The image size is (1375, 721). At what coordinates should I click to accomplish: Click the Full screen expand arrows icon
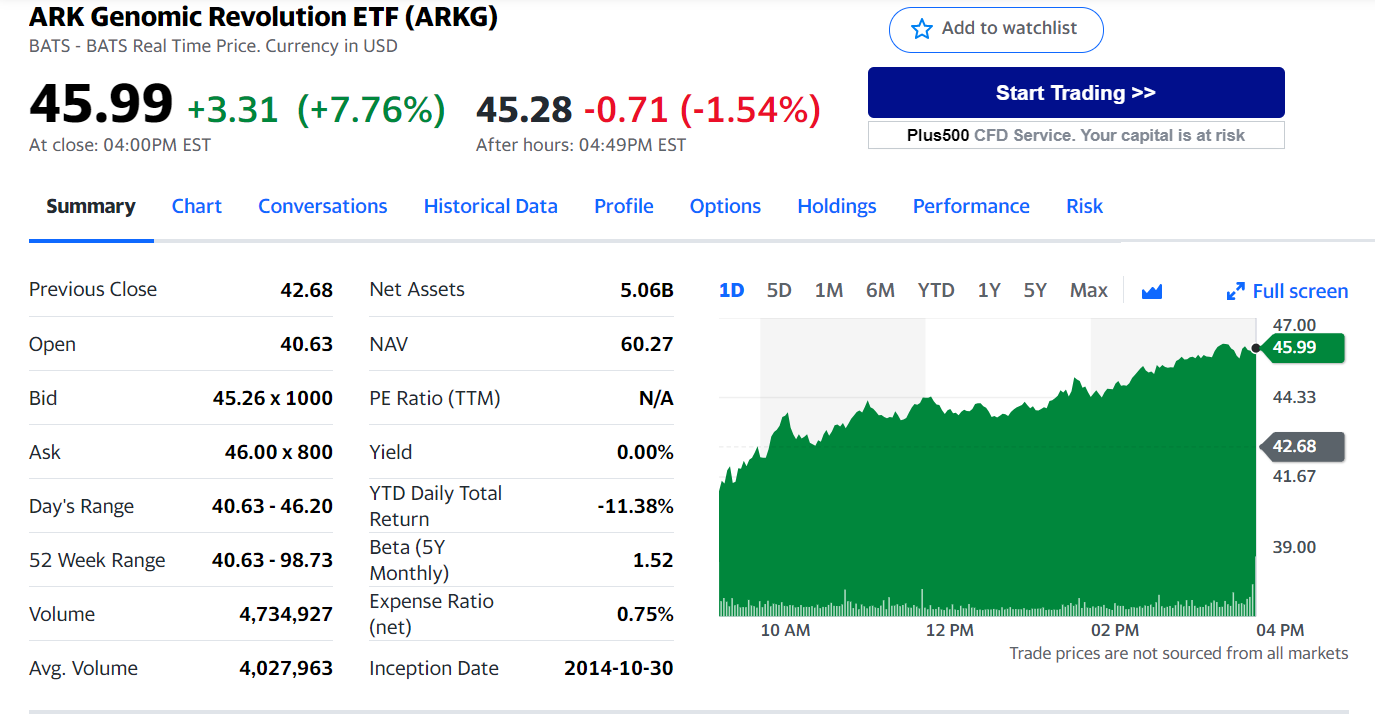[x=1236, y=292]
